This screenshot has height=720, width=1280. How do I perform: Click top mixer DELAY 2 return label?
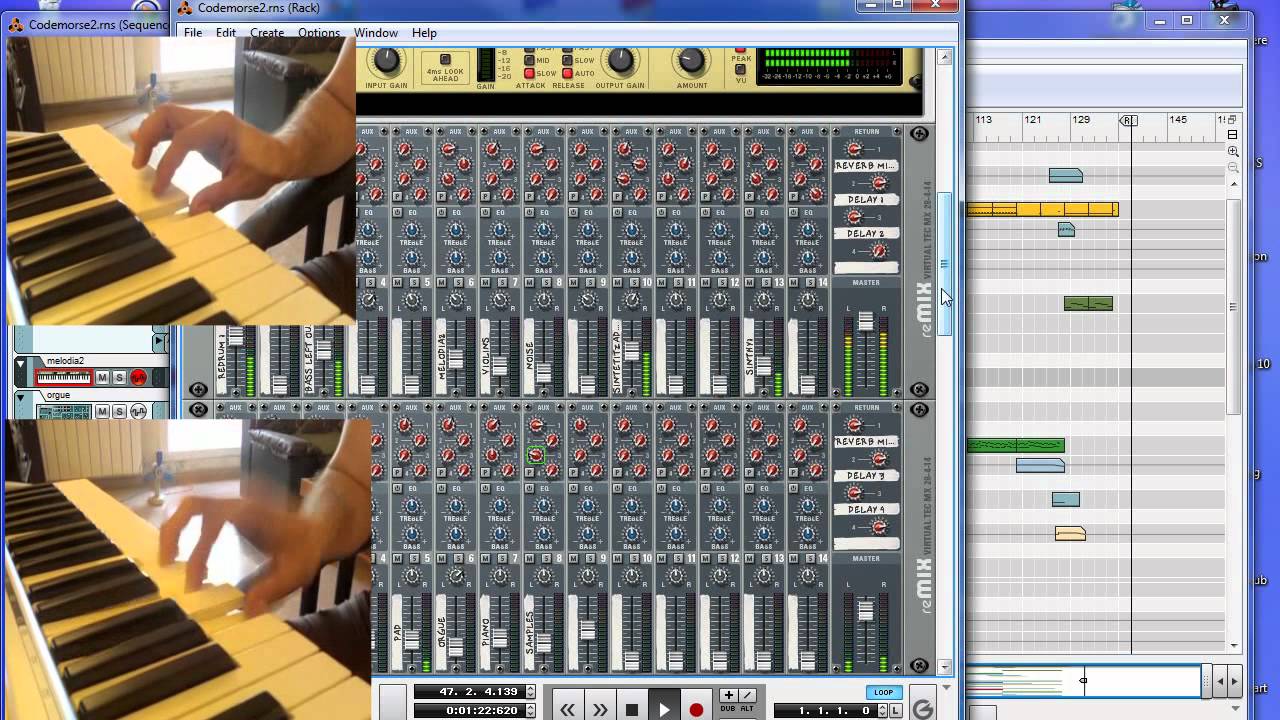(x=866, y=234)
